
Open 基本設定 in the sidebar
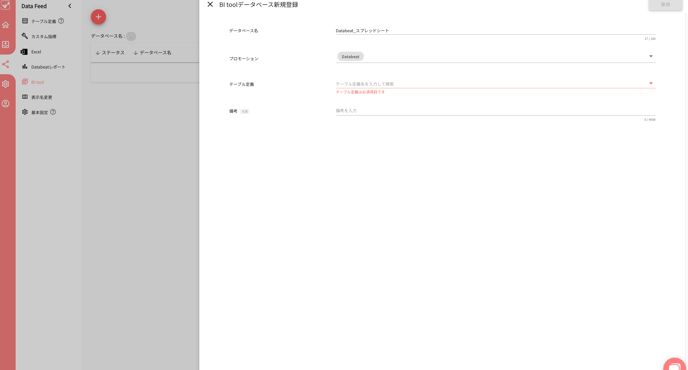click(39, 112)
